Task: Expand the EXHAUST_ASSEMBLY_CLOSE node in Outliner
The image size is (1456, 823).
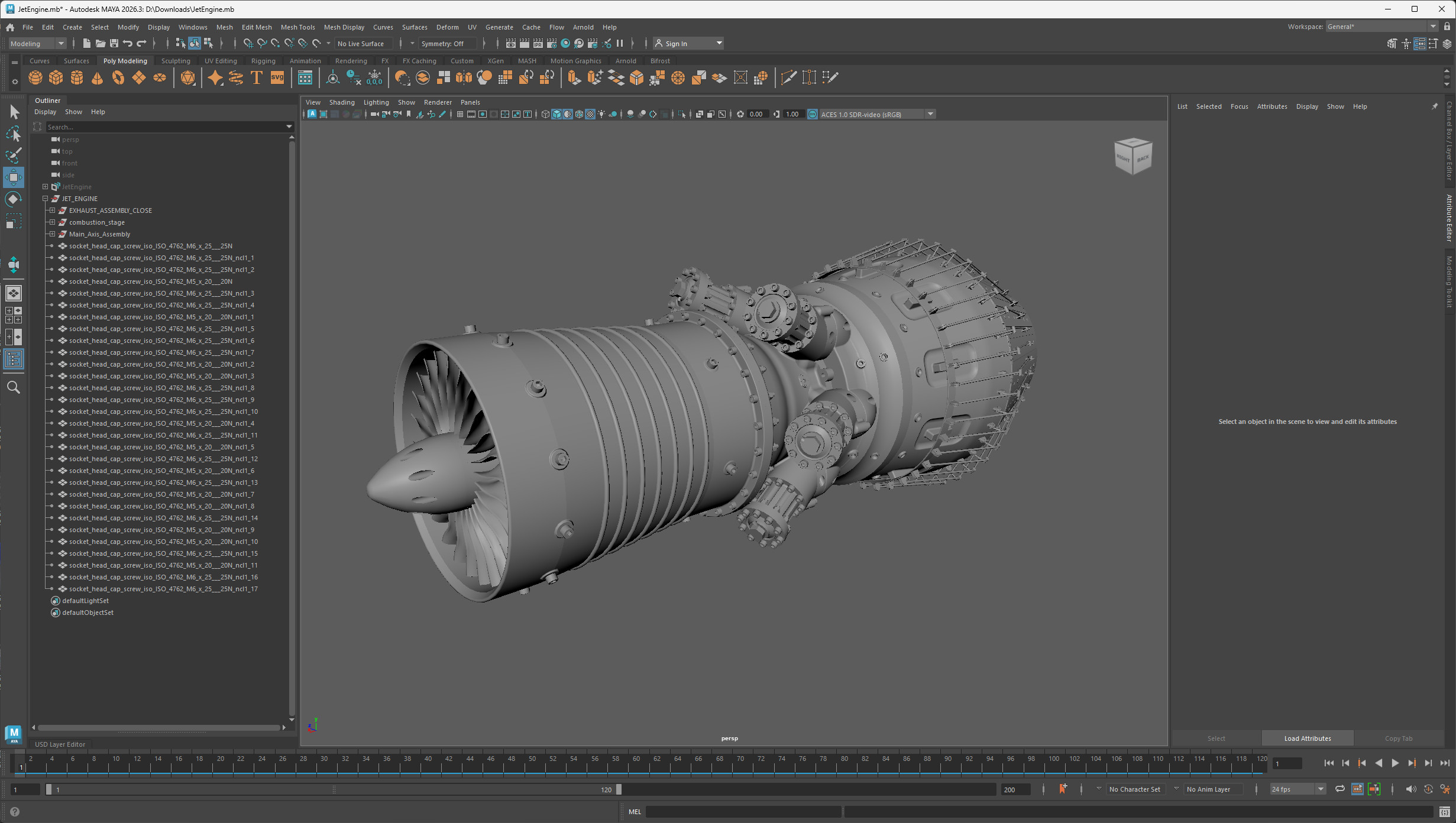Action: (x=52, y=210)
